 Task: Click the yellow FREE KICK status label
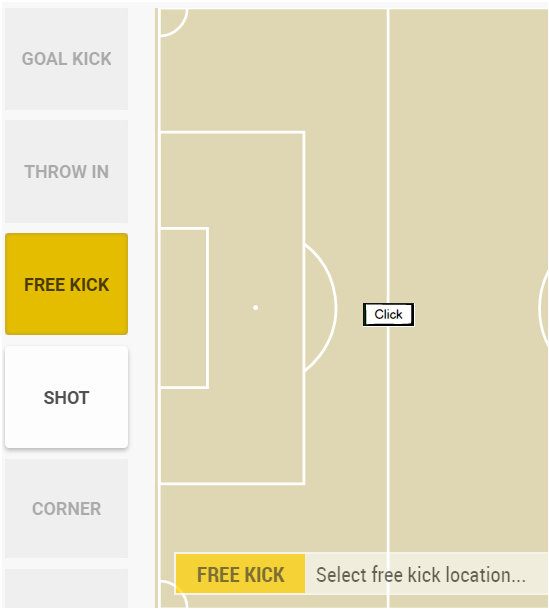[240, 574]
